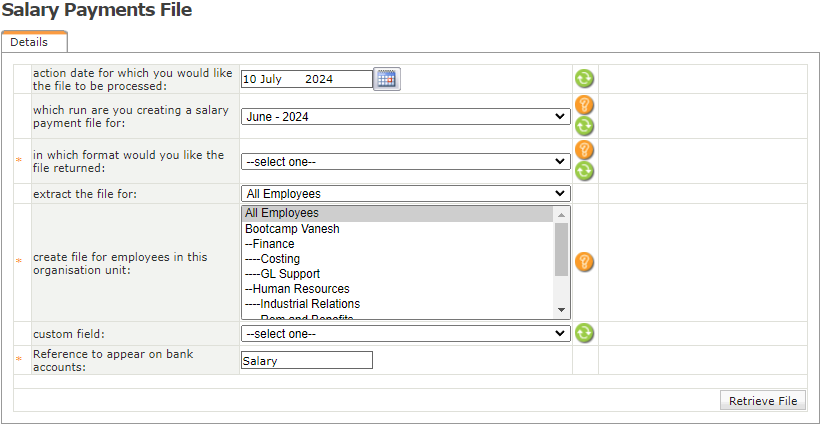821x425 pixels.
Task: Click the action date input field
Action: (306, 79)
